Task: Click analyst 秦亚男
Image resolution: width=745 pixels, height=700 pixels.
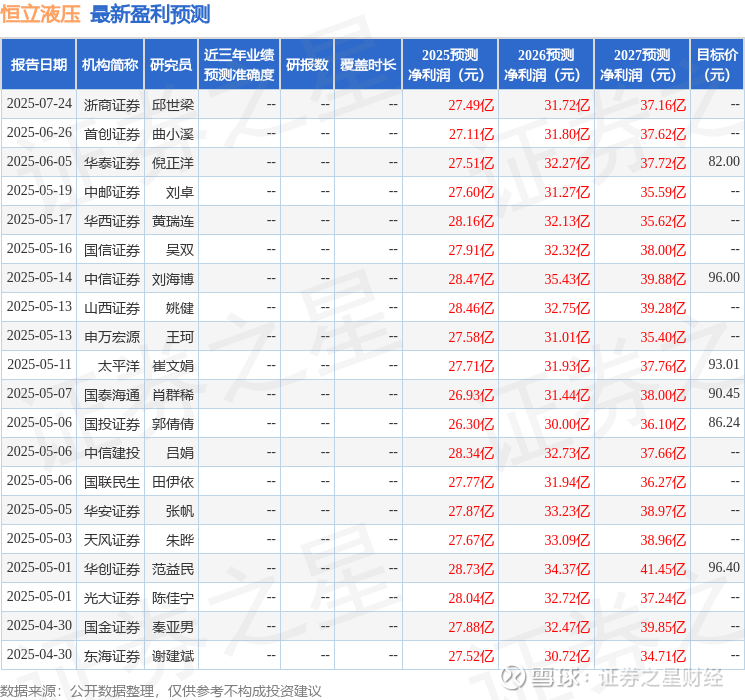Action: click(173, 627)
